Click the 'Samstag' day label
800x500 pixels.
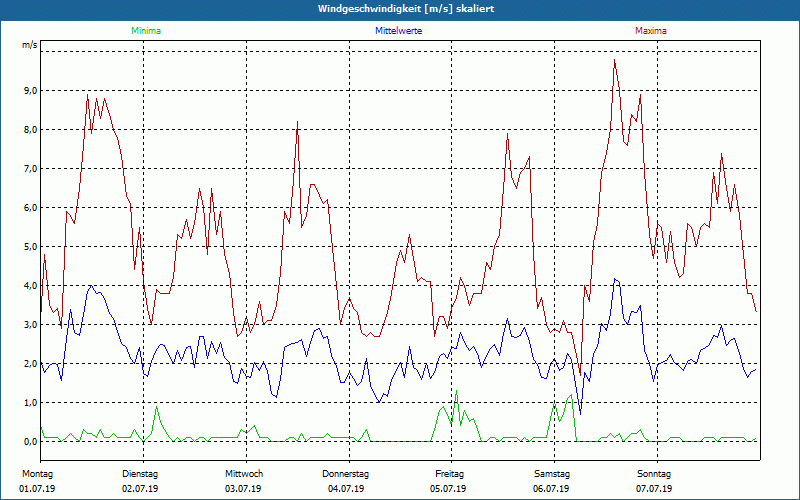(x=552, y=474)
